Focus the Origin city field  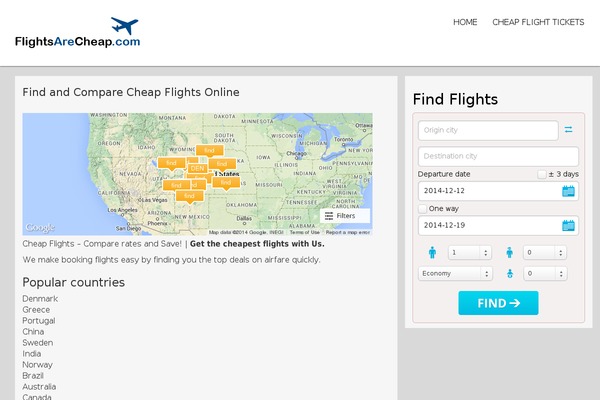point(488,130)
